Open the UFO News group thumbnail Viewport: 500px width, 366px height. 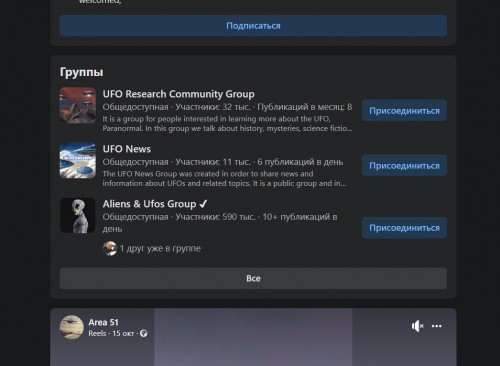coord(78,160)
